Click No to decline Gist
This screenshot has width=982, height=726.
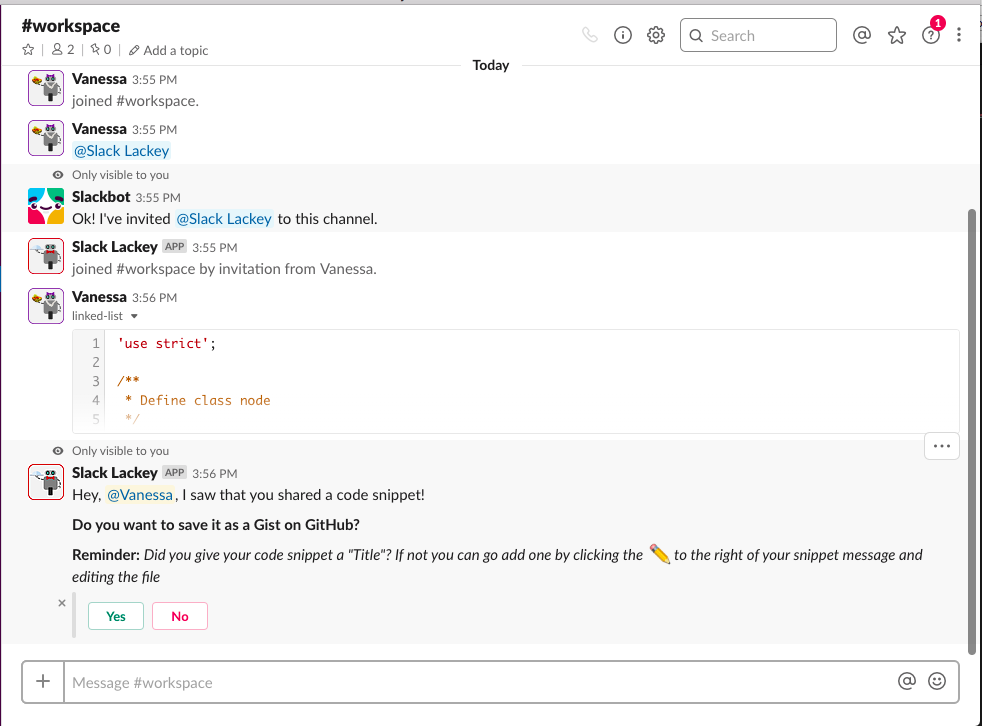click(180, 616)
